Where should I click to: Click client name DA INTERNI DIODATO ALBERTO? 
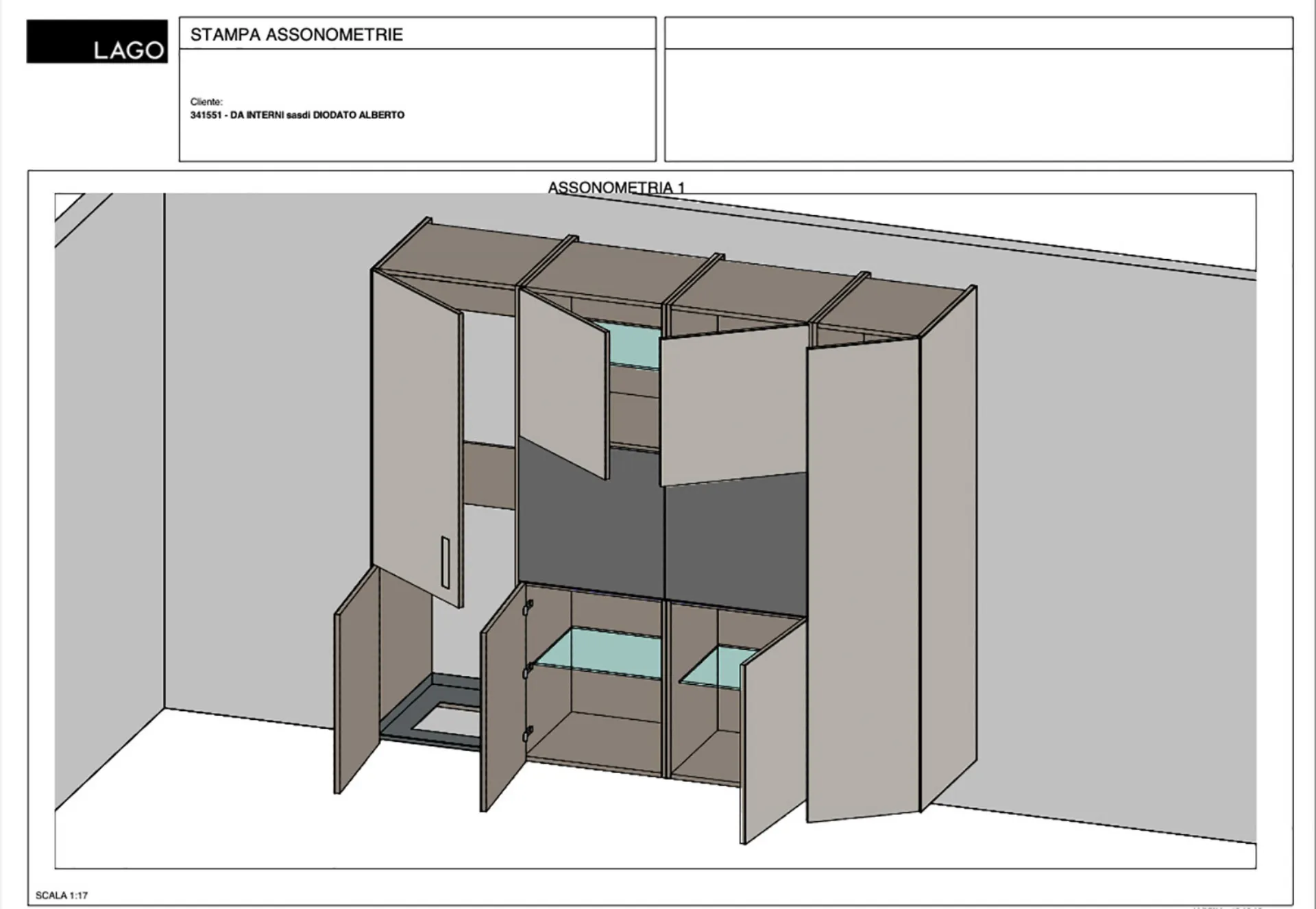coord(297,115)
